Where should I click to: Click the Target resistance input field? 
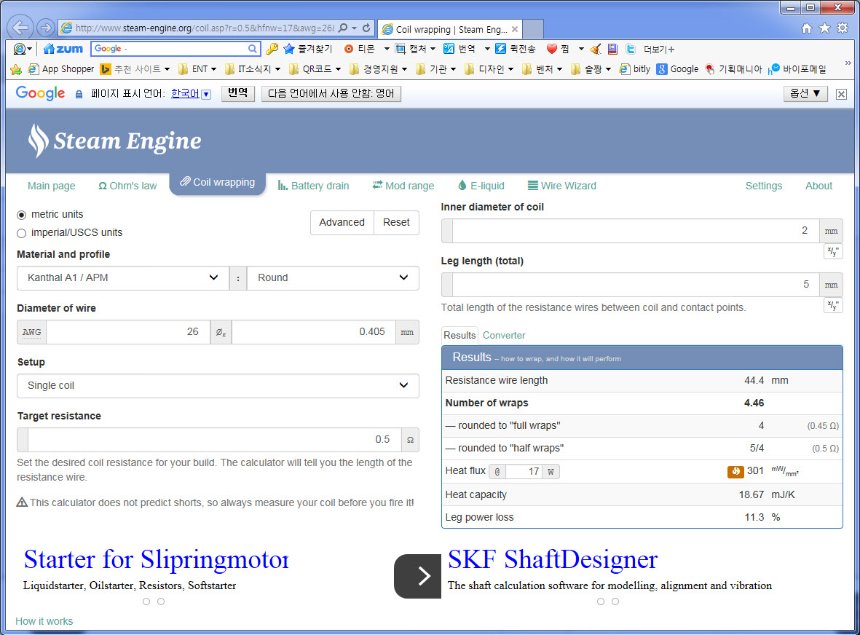(214, 440)
